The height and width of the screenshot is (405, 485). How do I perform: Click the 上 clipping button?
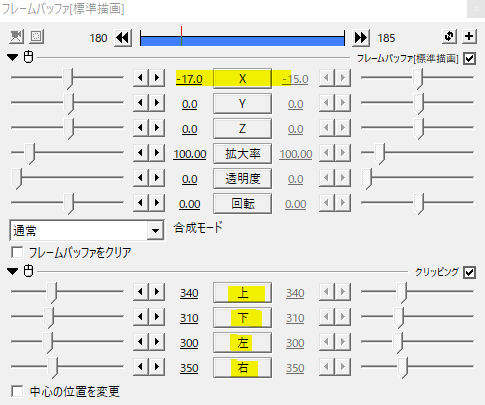[x=242, y=293]
